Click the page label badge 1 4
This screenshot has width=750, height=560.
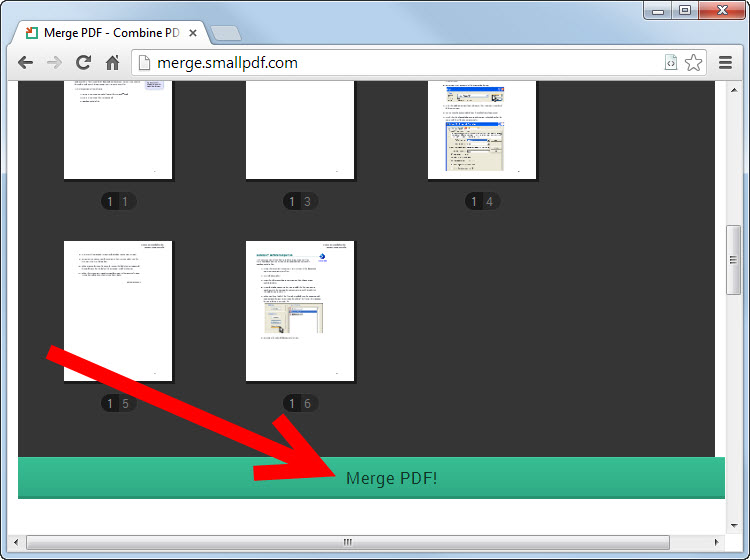pos(483,201)
